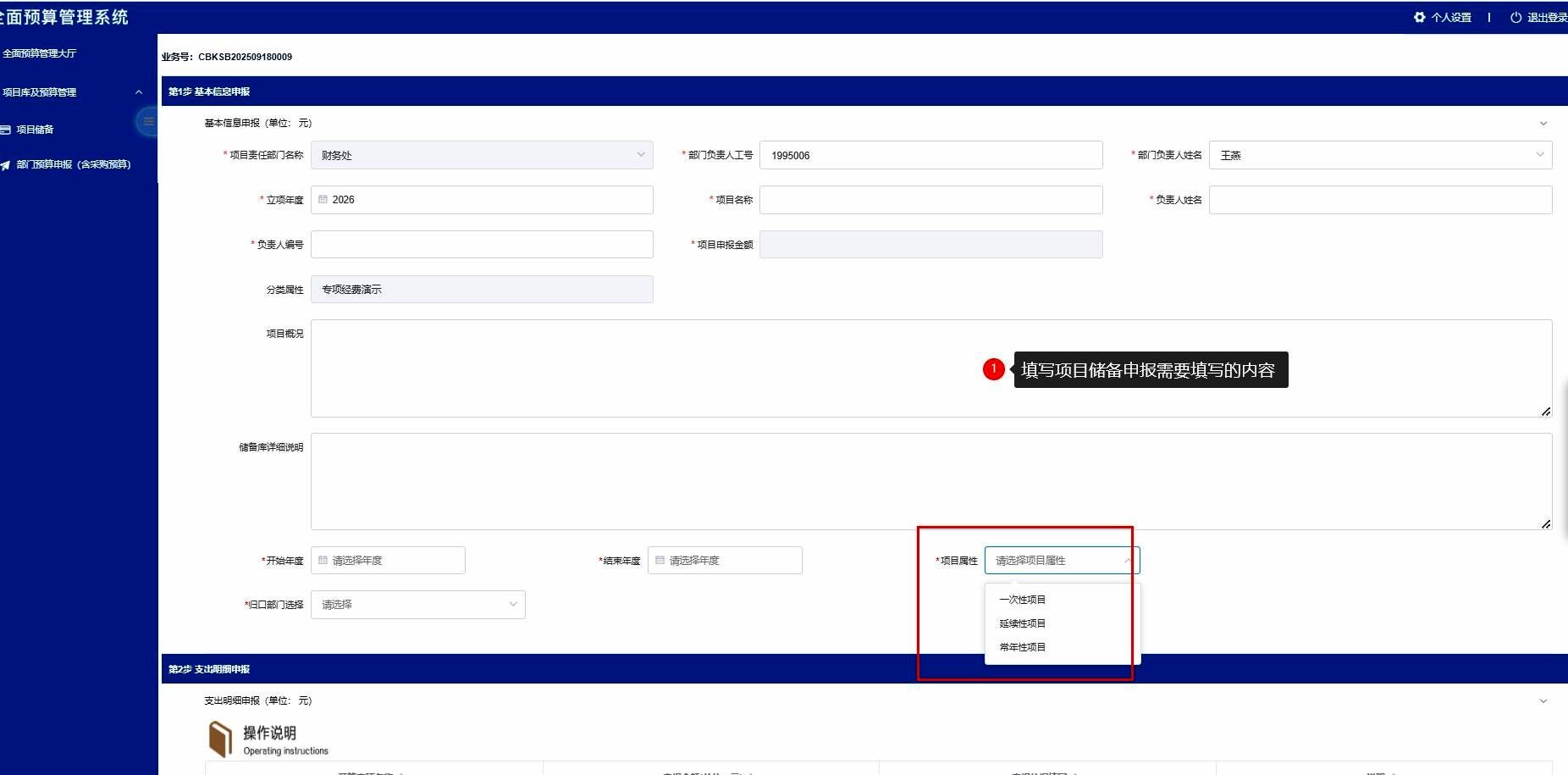Click the 退出登录 power icon
The image size is (1568, 775).
click(1516, 17)
